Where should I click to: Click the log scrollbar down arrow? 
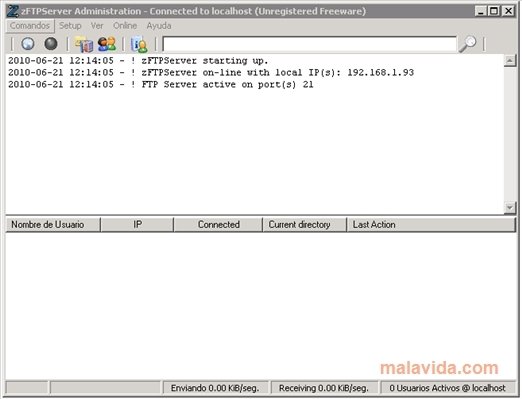[510, 208]
